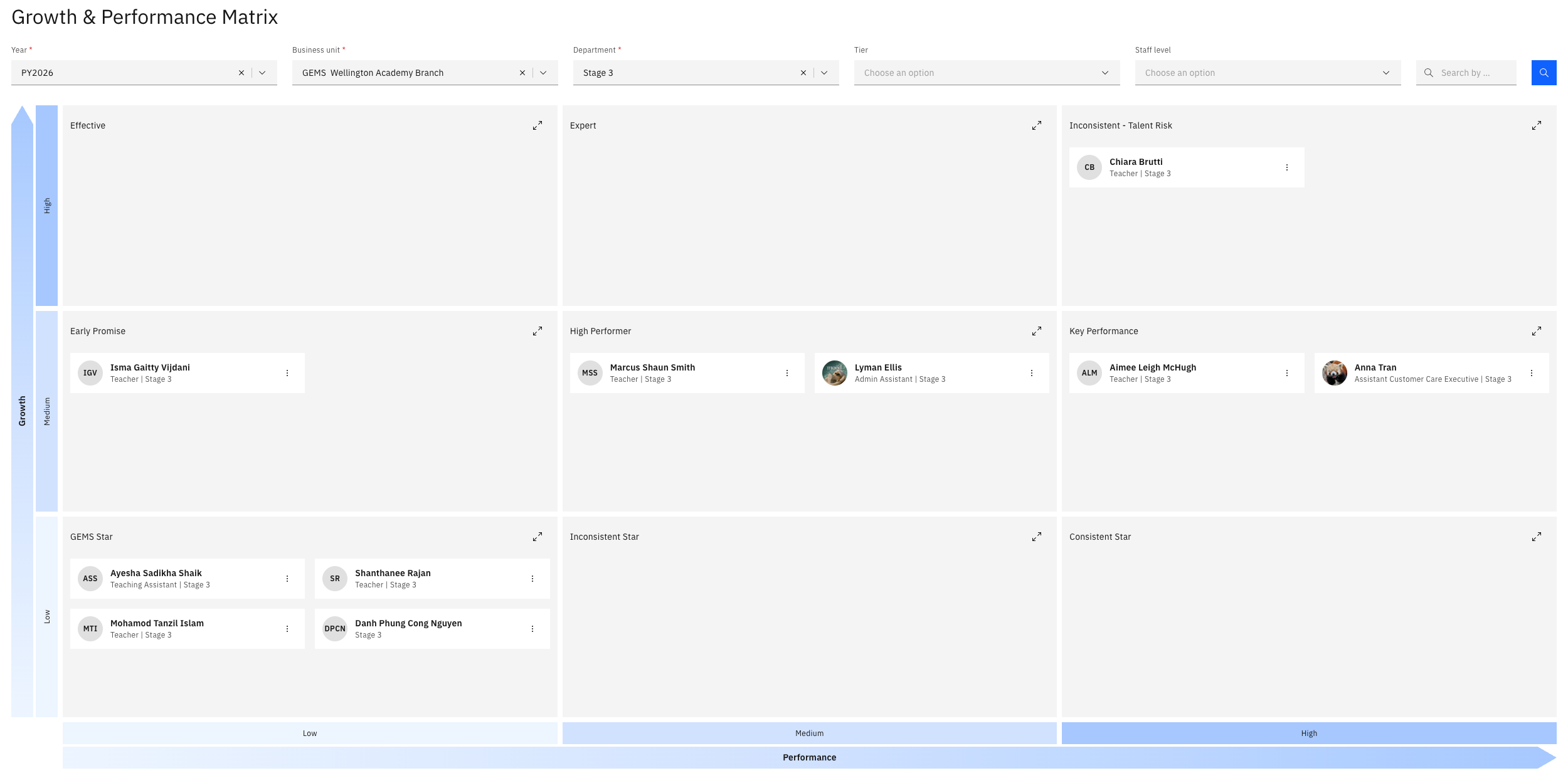Clear the GEMS Wellington Academy Branch selection
Screen dimensions: 1568x773
[x=522, y=73]
